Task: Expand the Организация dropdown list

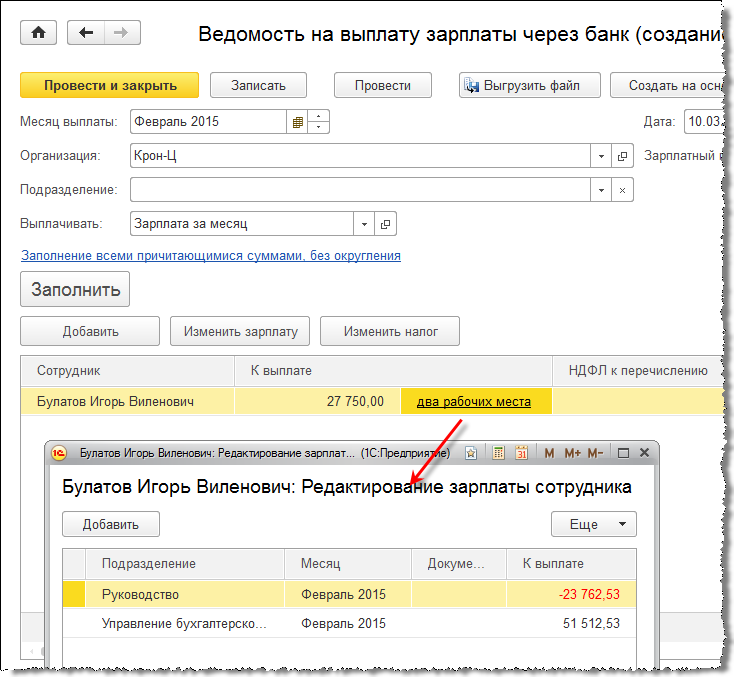Action: pos(601,157)
